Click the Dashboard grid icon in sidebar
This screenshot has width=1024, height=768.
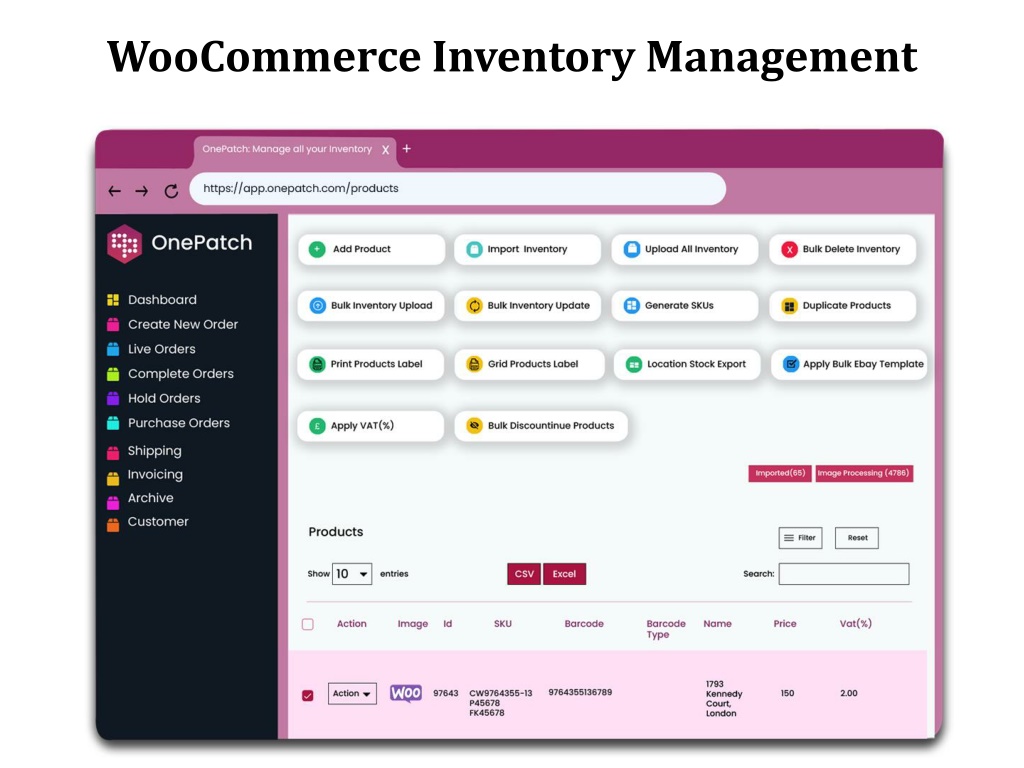113,300
